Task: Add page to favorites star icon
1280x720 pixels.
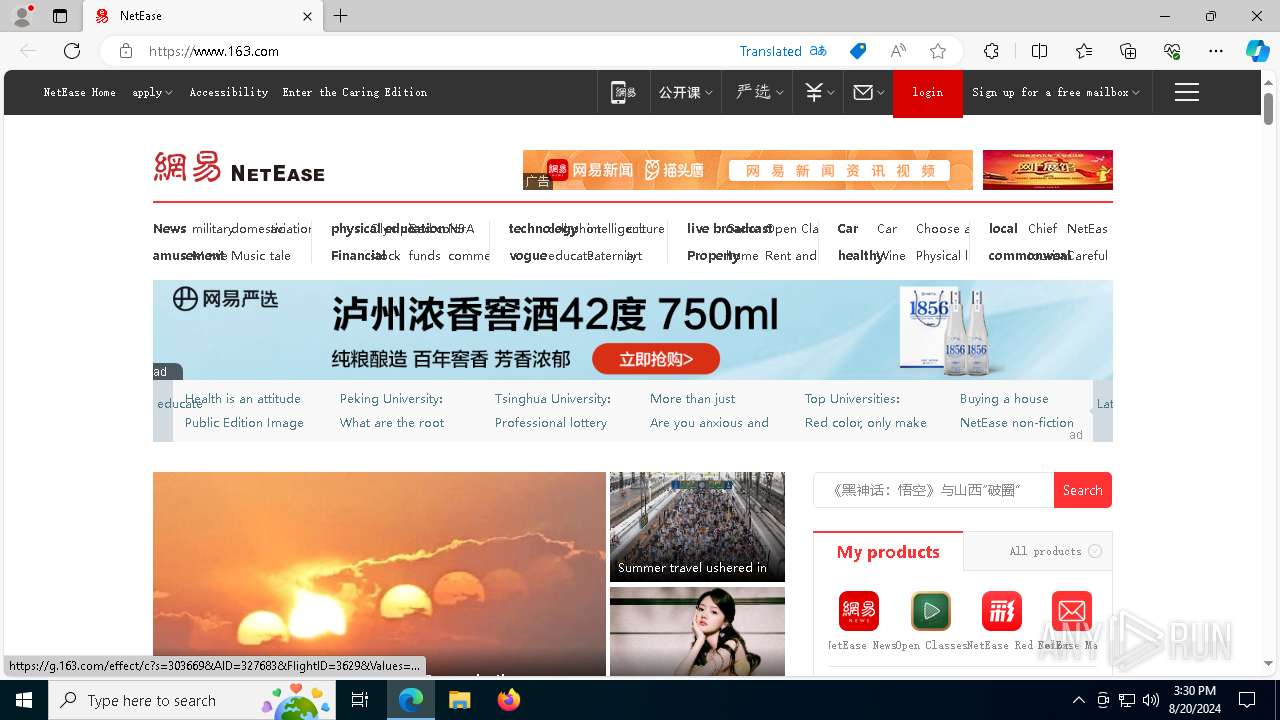Action: click(x=938, y=51)
